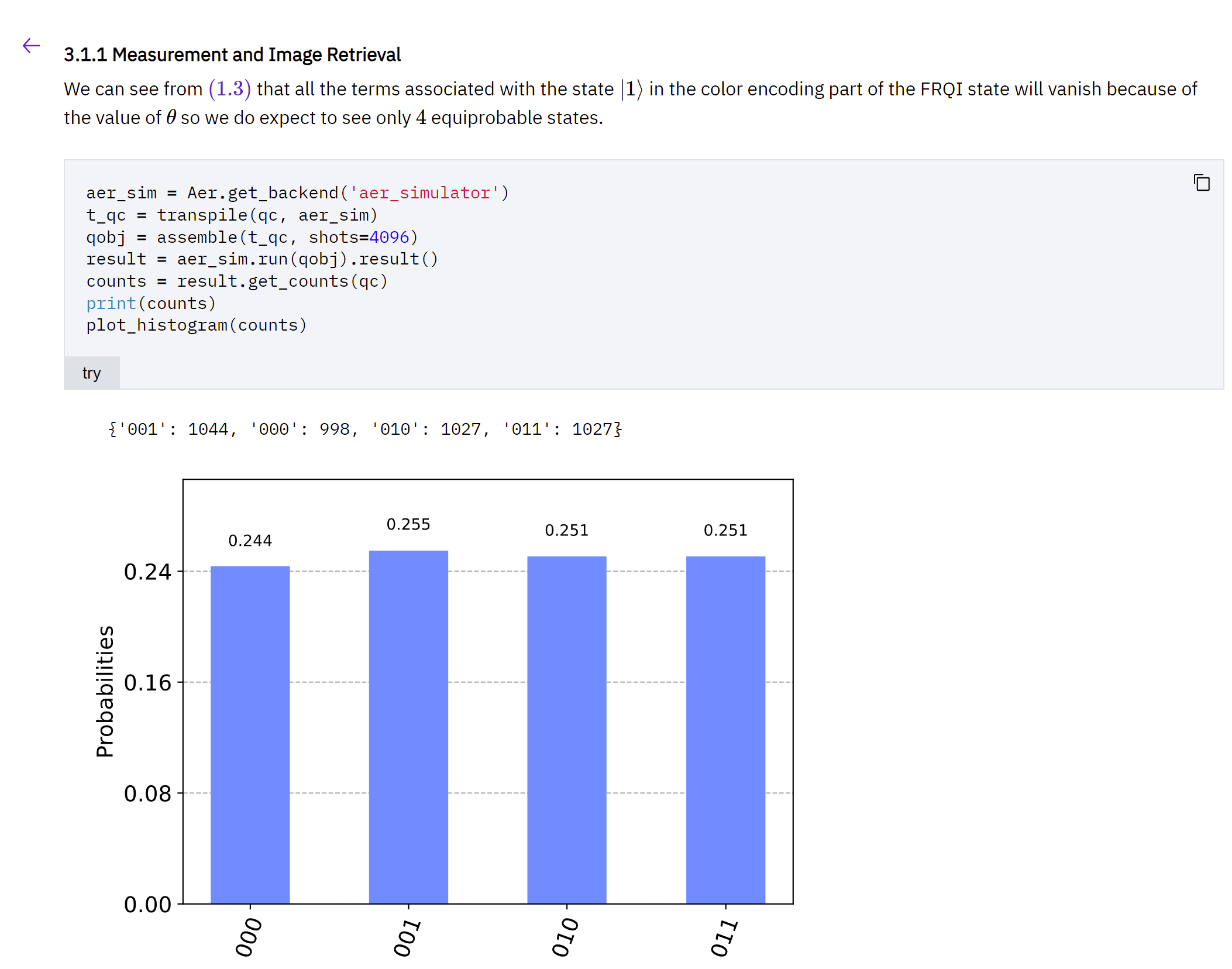
Task: Expand the 'try' section expander
Action: [x=91, y=372]
